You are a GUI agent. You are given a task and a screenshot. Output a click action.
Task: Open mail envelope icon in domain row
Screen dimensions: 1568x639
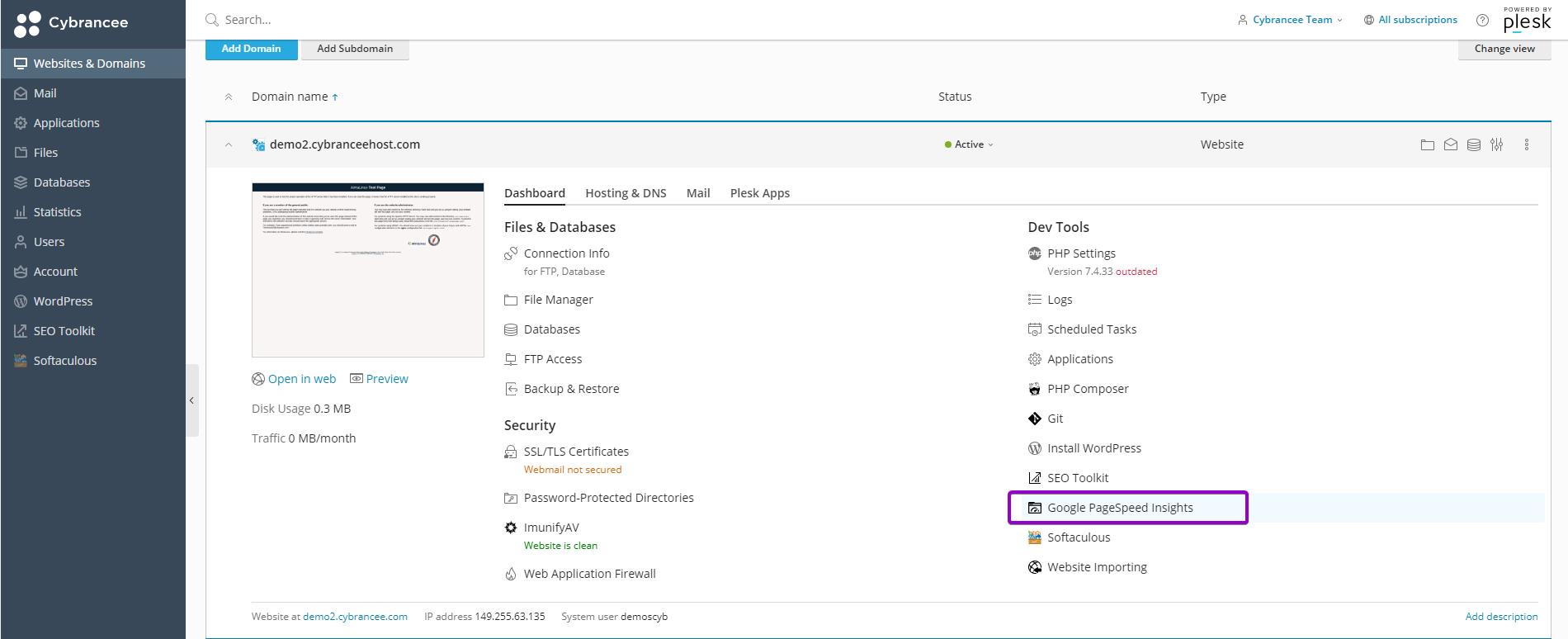point(1450,144)
